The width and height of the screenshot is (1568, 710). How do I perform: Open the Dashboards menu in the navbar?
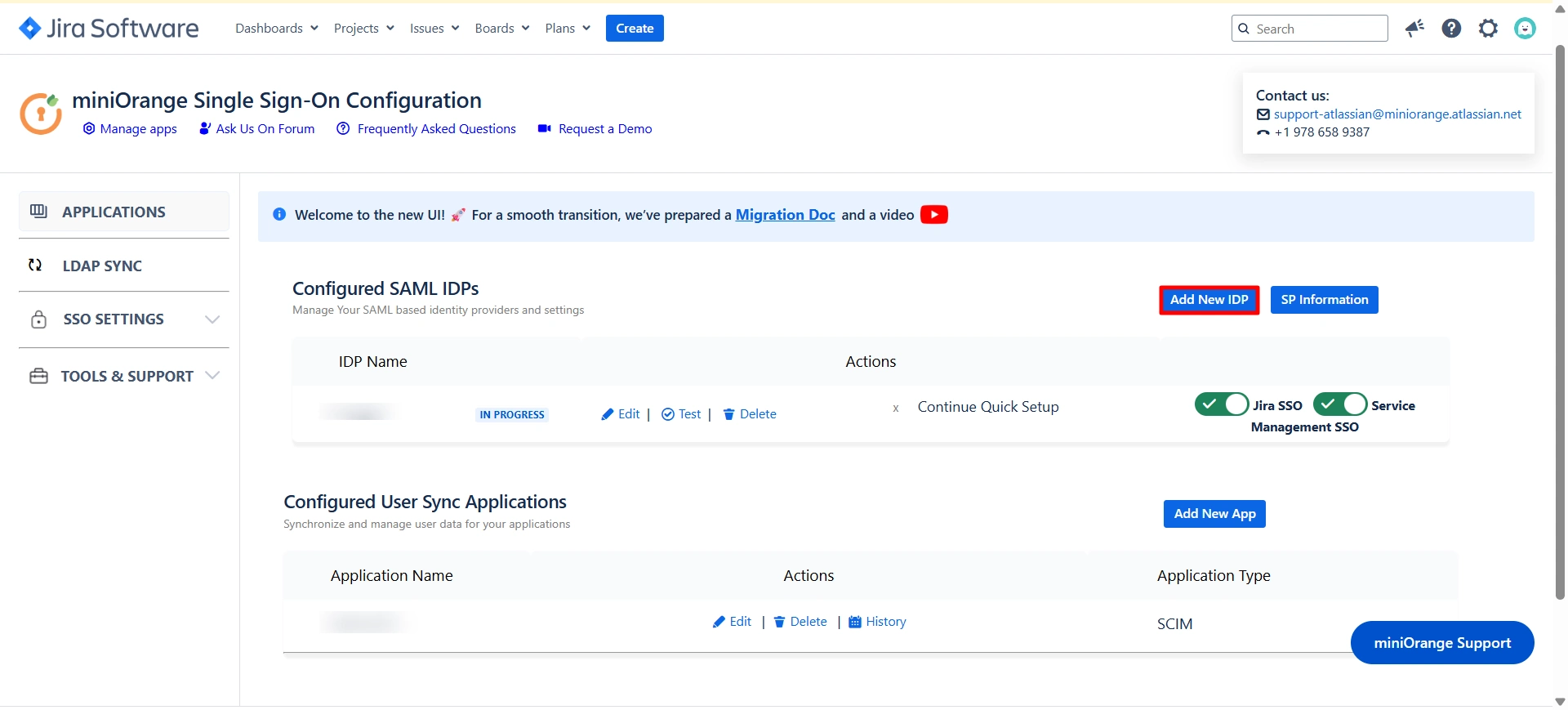pyautogui.click(x=276, y=29)
